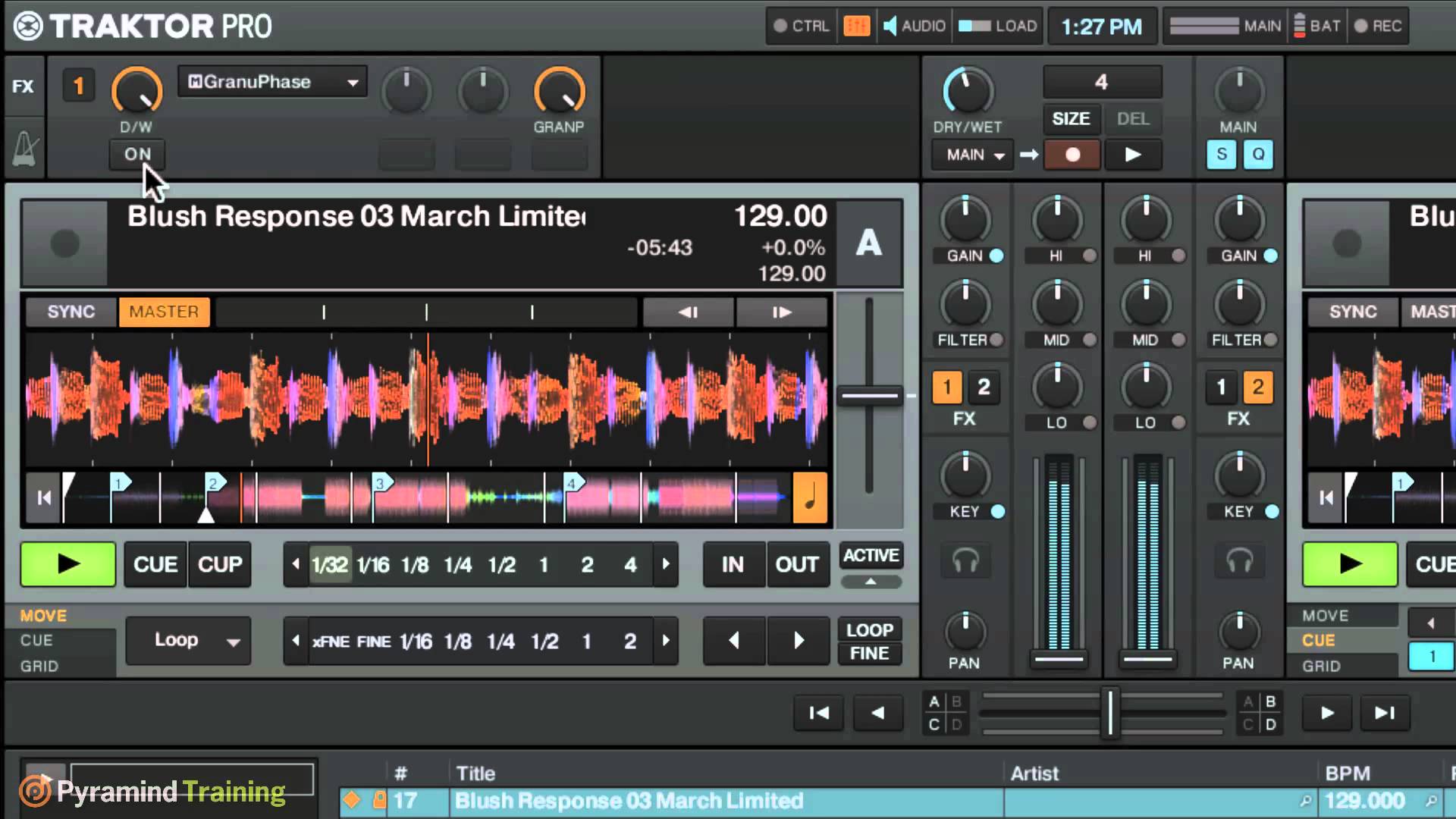
Task: Click the crossfader jump fully left button
Action: point(819,713)
